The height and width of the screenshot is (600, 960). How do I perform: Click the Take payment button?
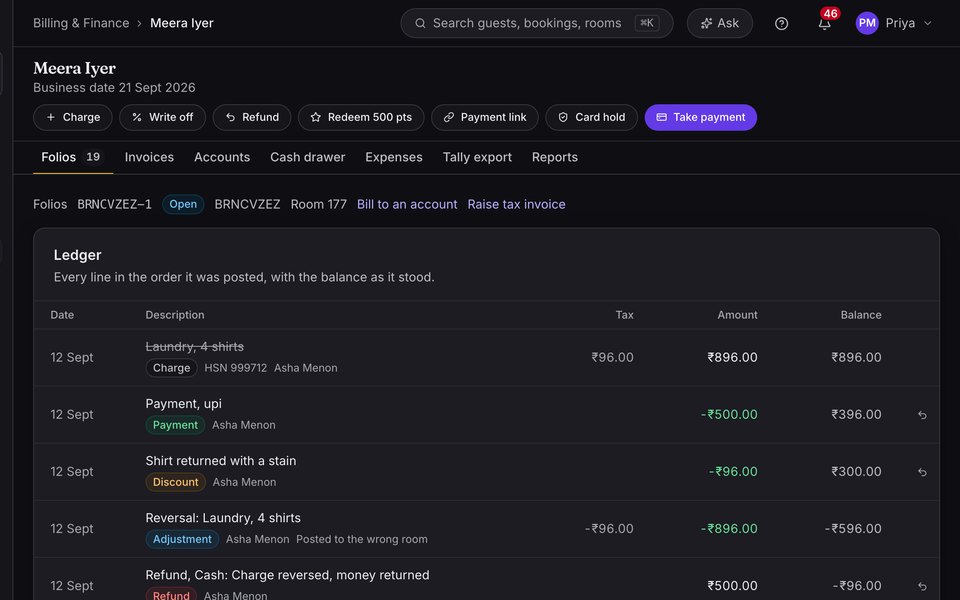pos(700,118)
